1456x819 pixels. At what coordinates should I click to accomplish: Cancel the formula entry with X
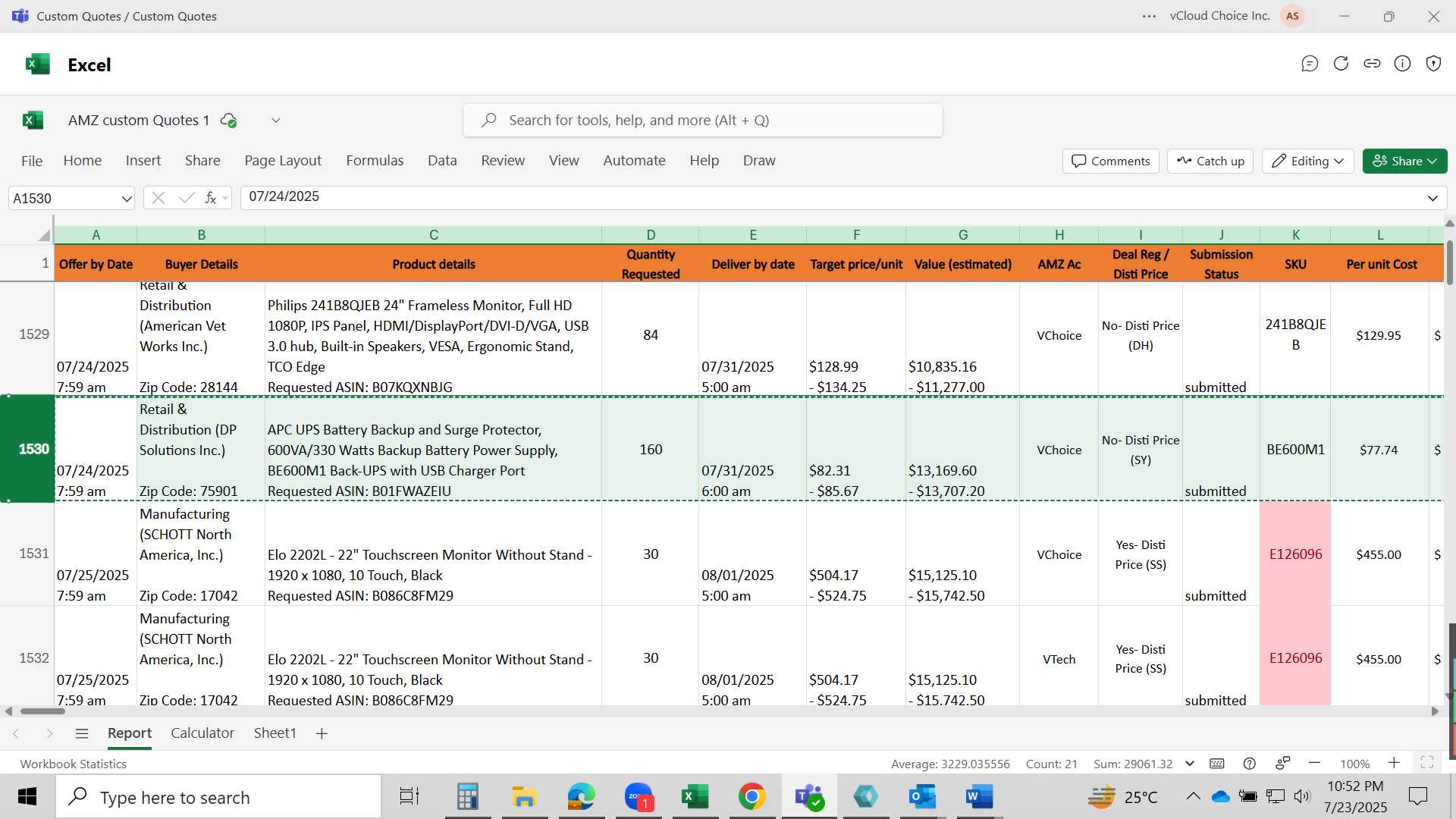(x=158, y=198)
